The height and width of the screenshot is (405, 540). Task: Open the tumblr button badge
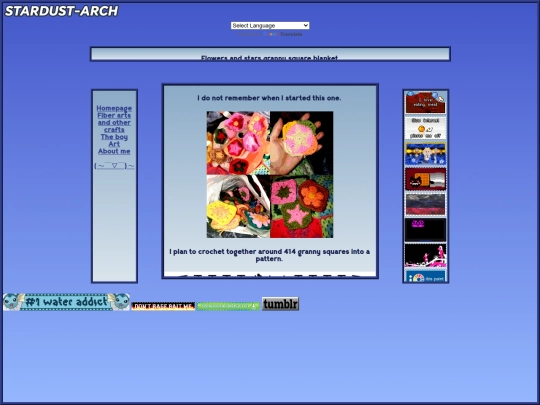tap(280, 304)
